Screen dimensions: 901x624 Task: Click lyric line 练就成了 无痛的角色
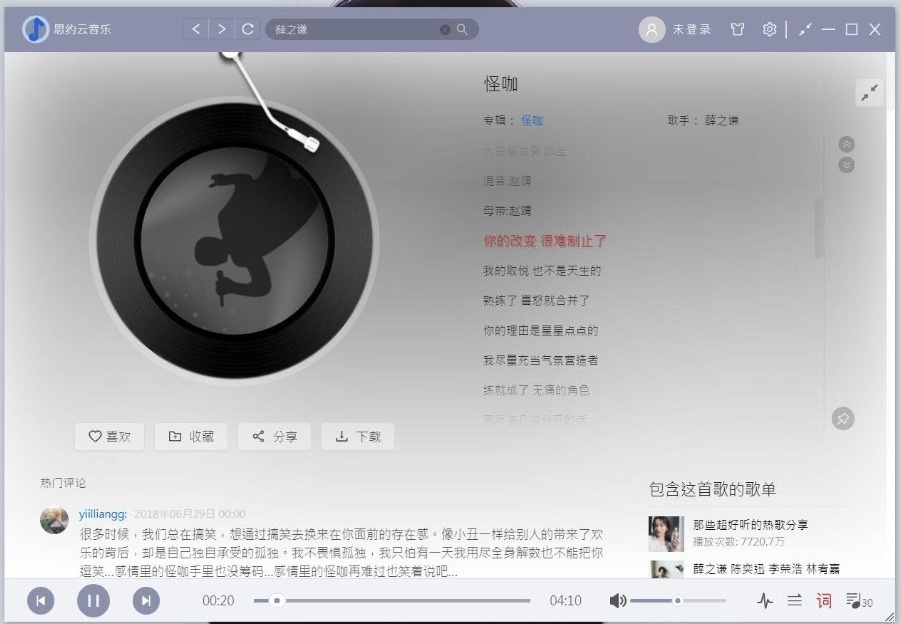click(536, 390)
